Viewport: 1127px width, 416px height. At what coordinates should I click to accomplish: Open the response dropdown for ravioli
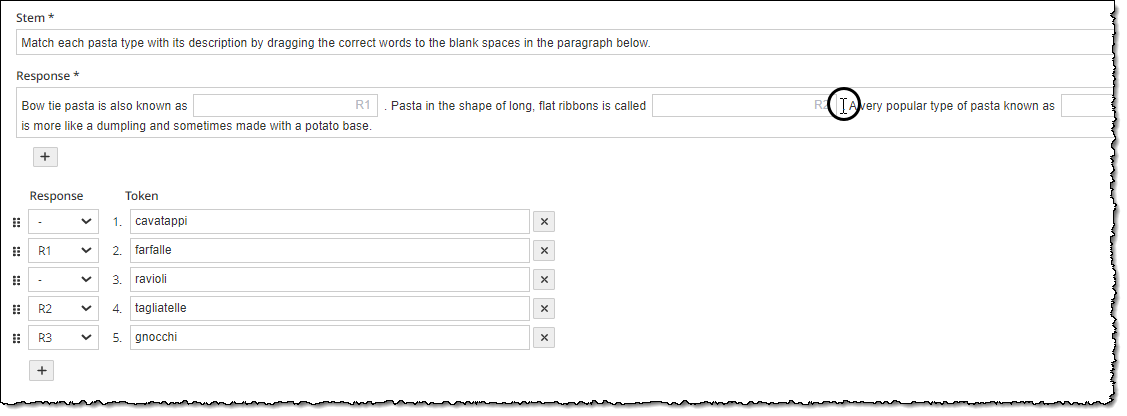click(x=63, y=279)
